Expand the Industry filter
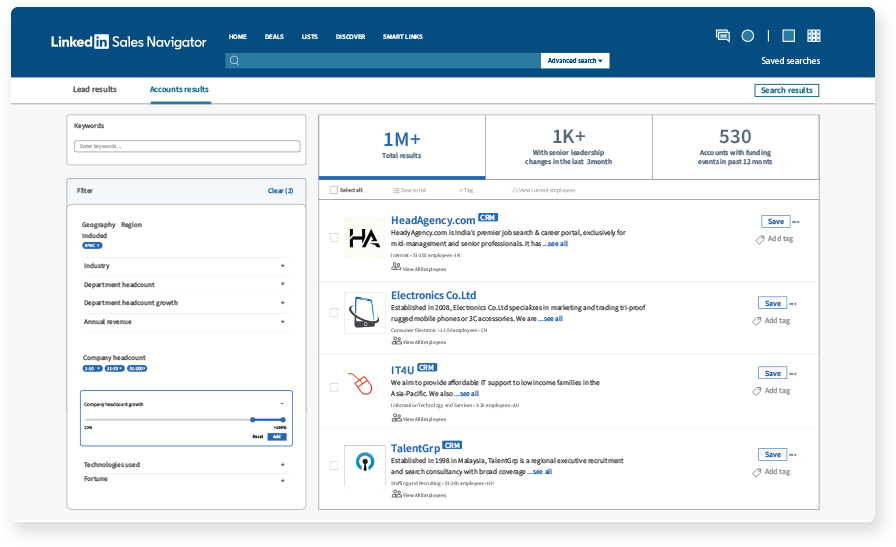 point(282,266)
